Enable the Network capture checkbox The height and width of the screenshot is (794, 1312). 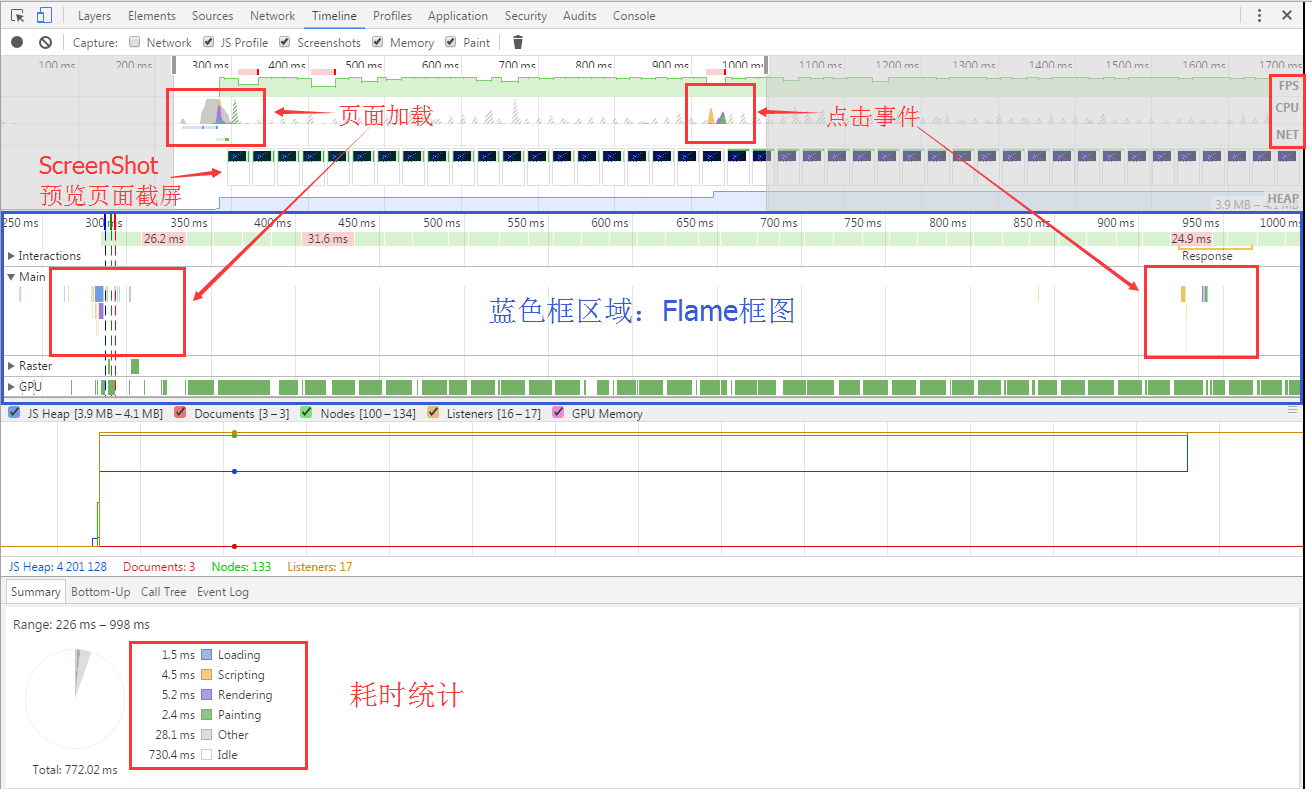[135, 42]
